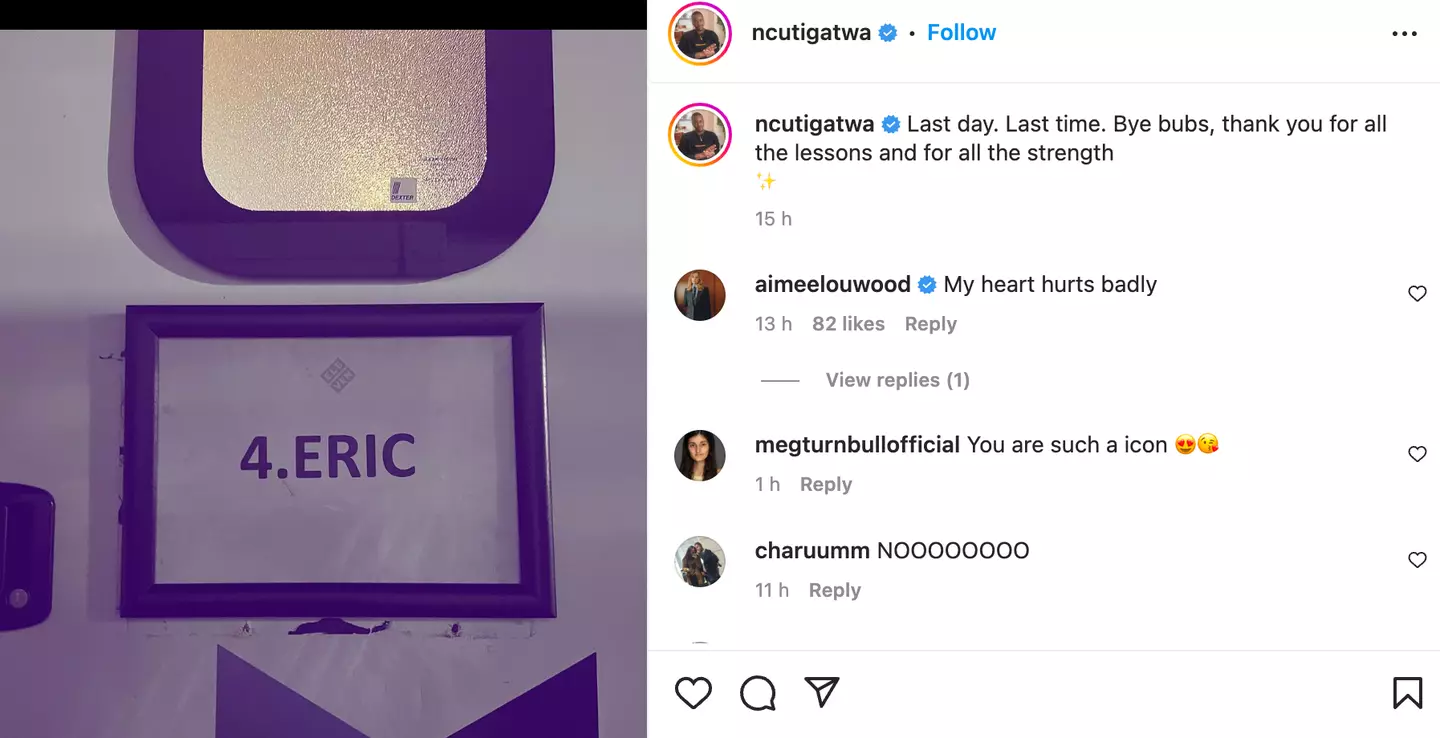This screenshot has width=1440, height=738.
Task: Expand View replies (1) under aimeelouwood
Action: tap(897, 380)
